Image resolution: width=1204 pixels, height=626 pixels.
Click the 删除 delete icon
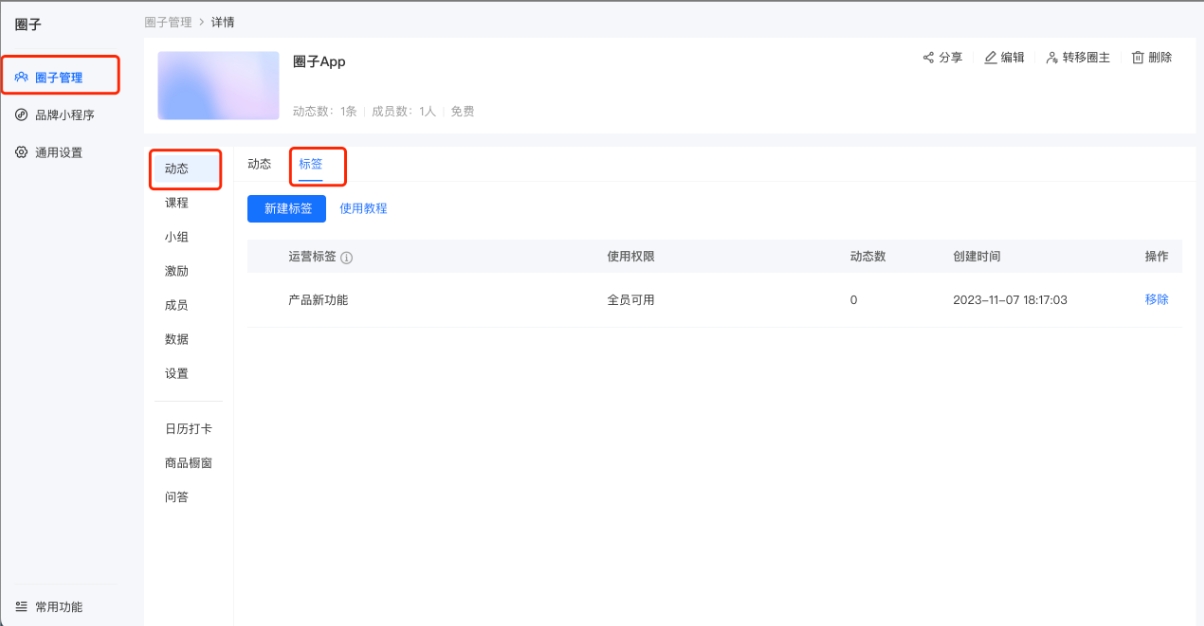(x=1138, y=59)
